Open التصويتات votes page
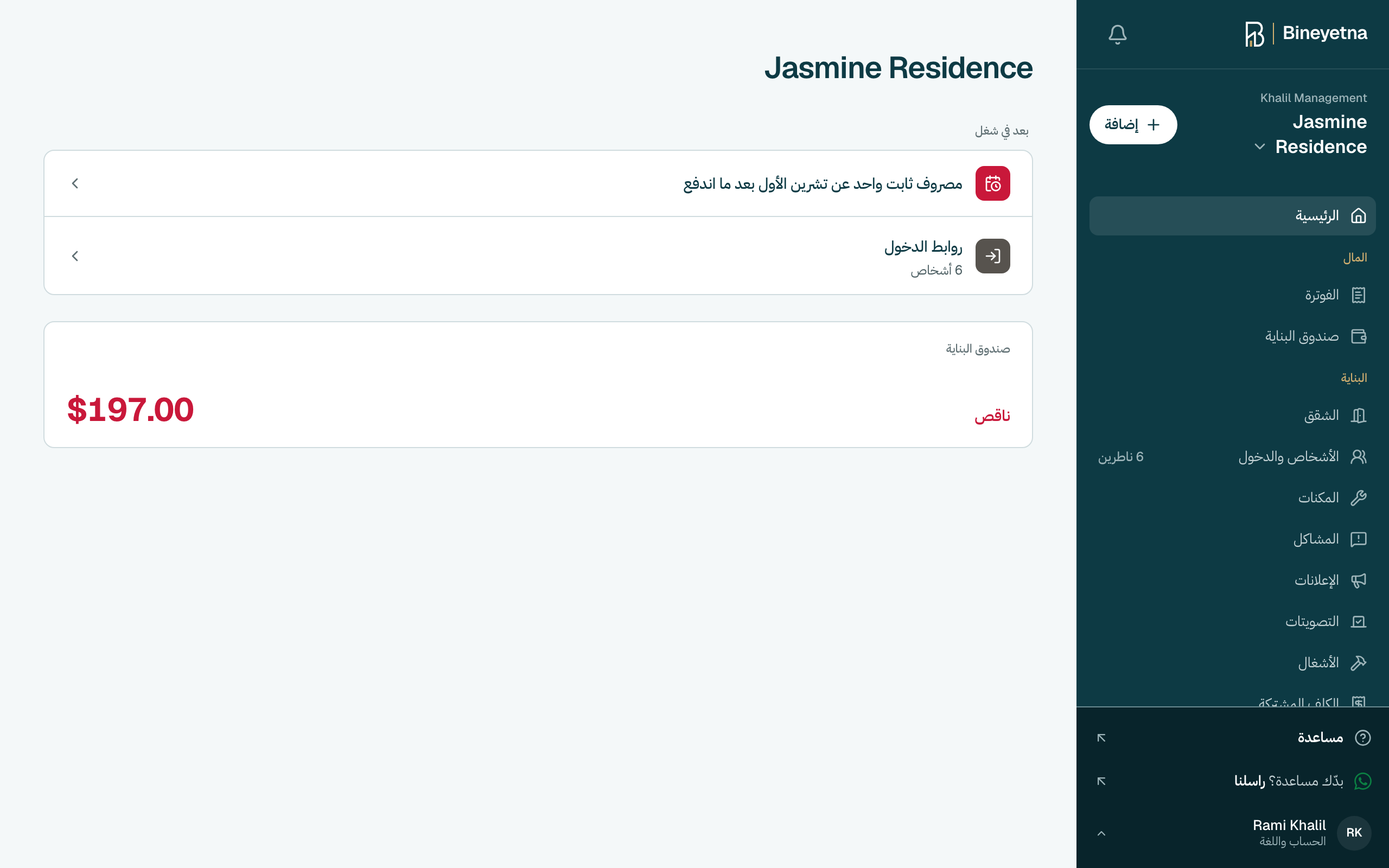This screenshot has height=868, width=1389. (x=1232, y=622)
